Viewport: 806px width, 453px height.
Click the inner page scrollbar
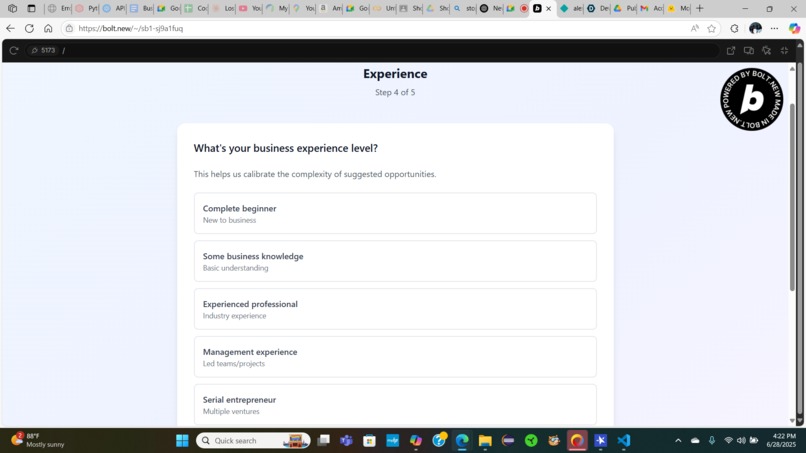coord(792,198)
